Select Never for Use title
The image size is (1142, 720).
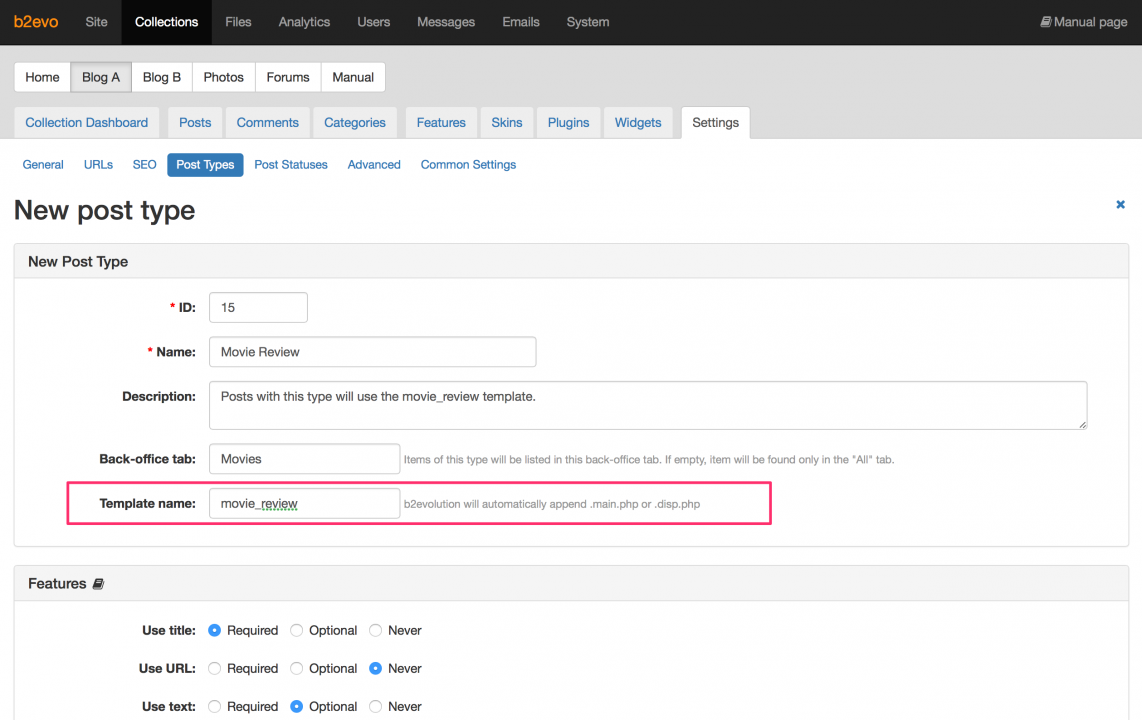(x=375, y=630)
